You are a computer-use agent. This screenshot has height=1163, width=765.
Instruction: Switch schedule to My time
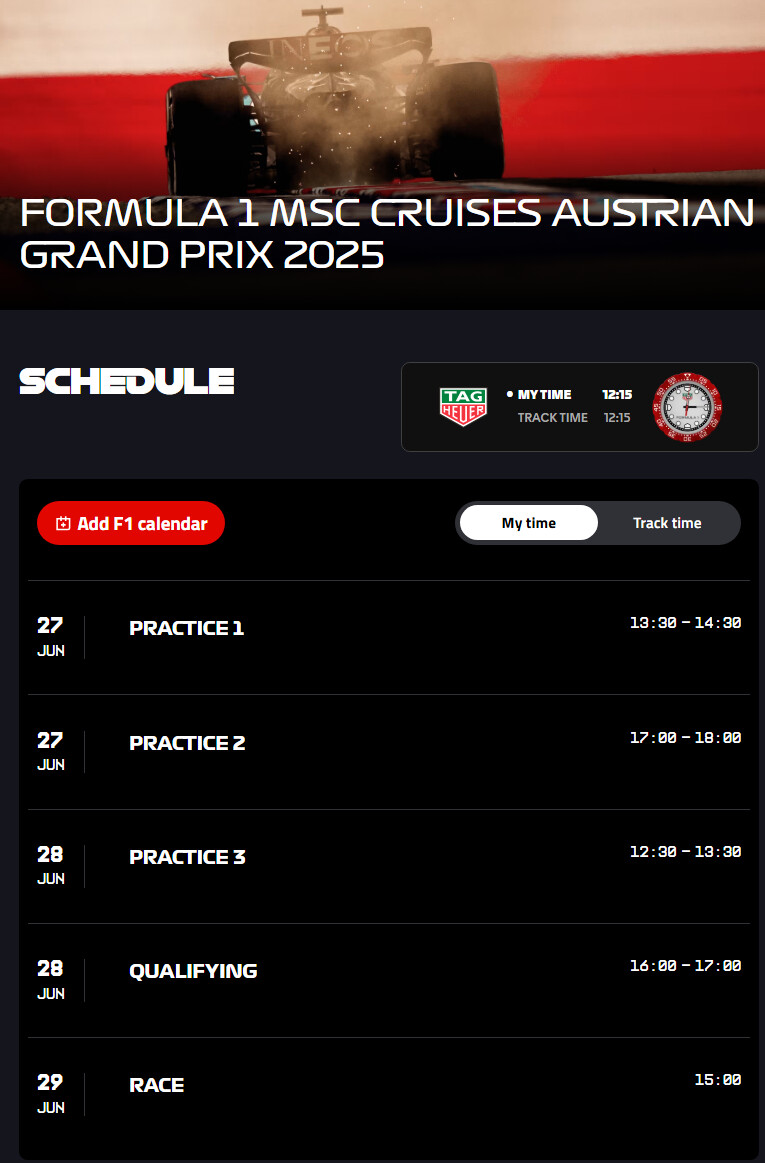point(528,523)
